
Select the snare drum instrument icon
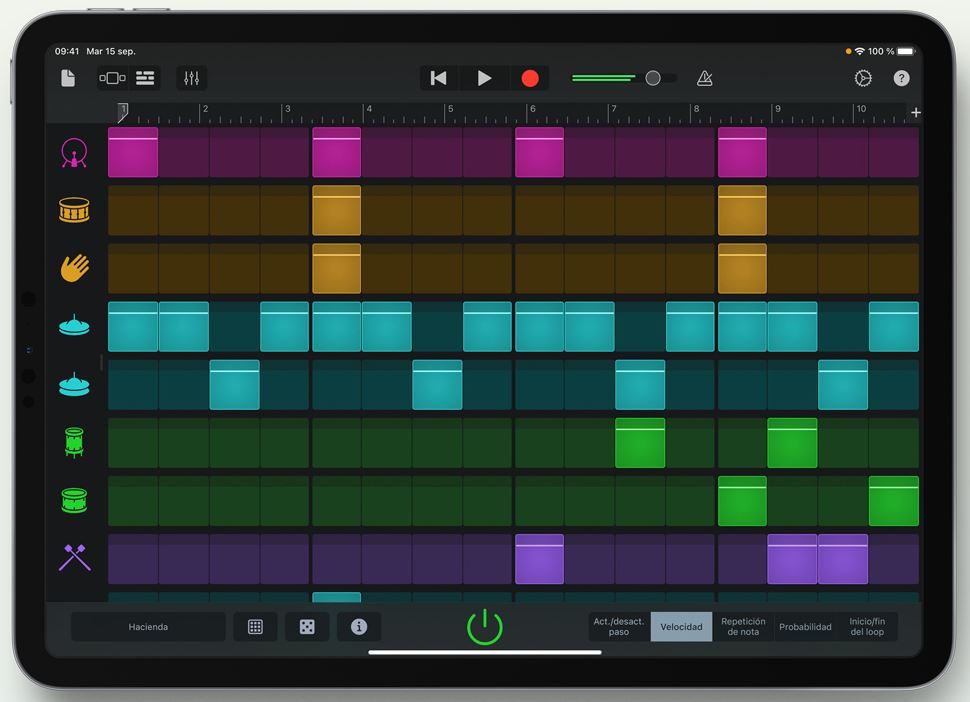tap(73, 211)
